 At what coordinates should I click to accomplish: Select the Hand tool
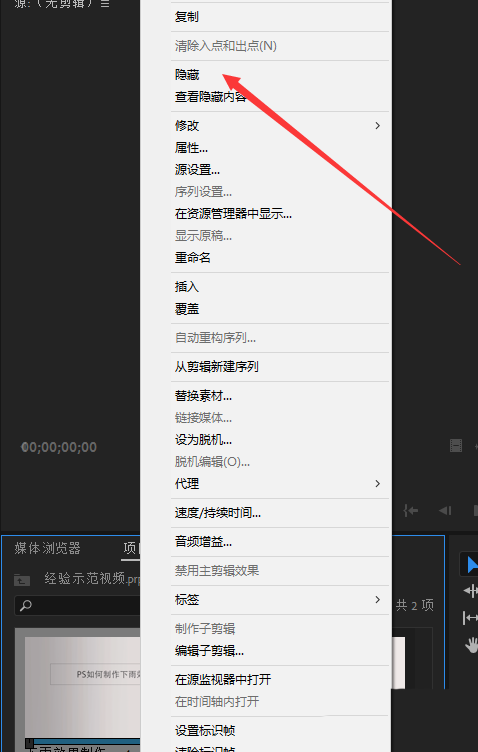pos(472,645)
